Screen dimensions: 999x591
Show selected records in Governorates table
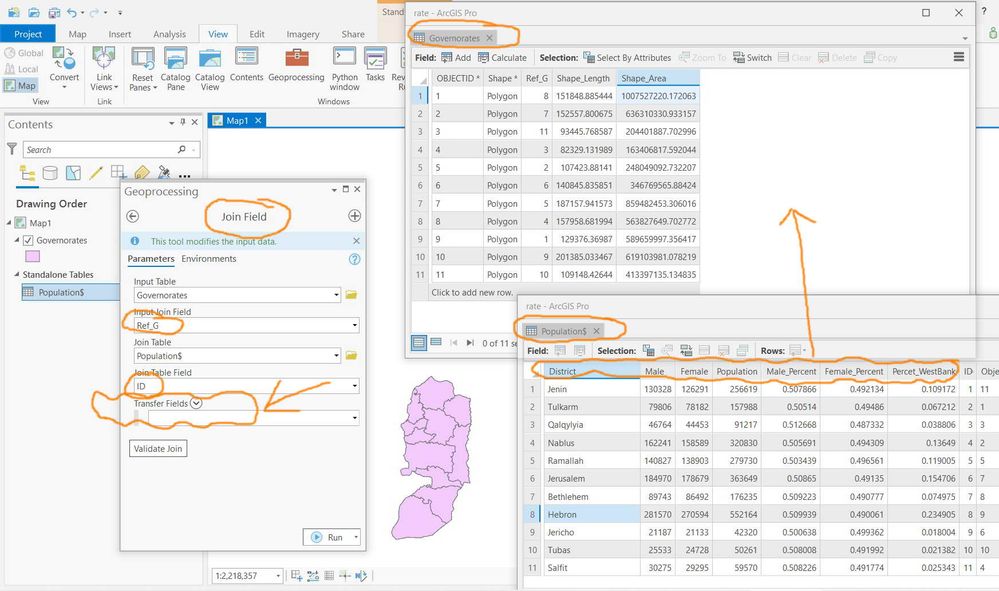436,342
